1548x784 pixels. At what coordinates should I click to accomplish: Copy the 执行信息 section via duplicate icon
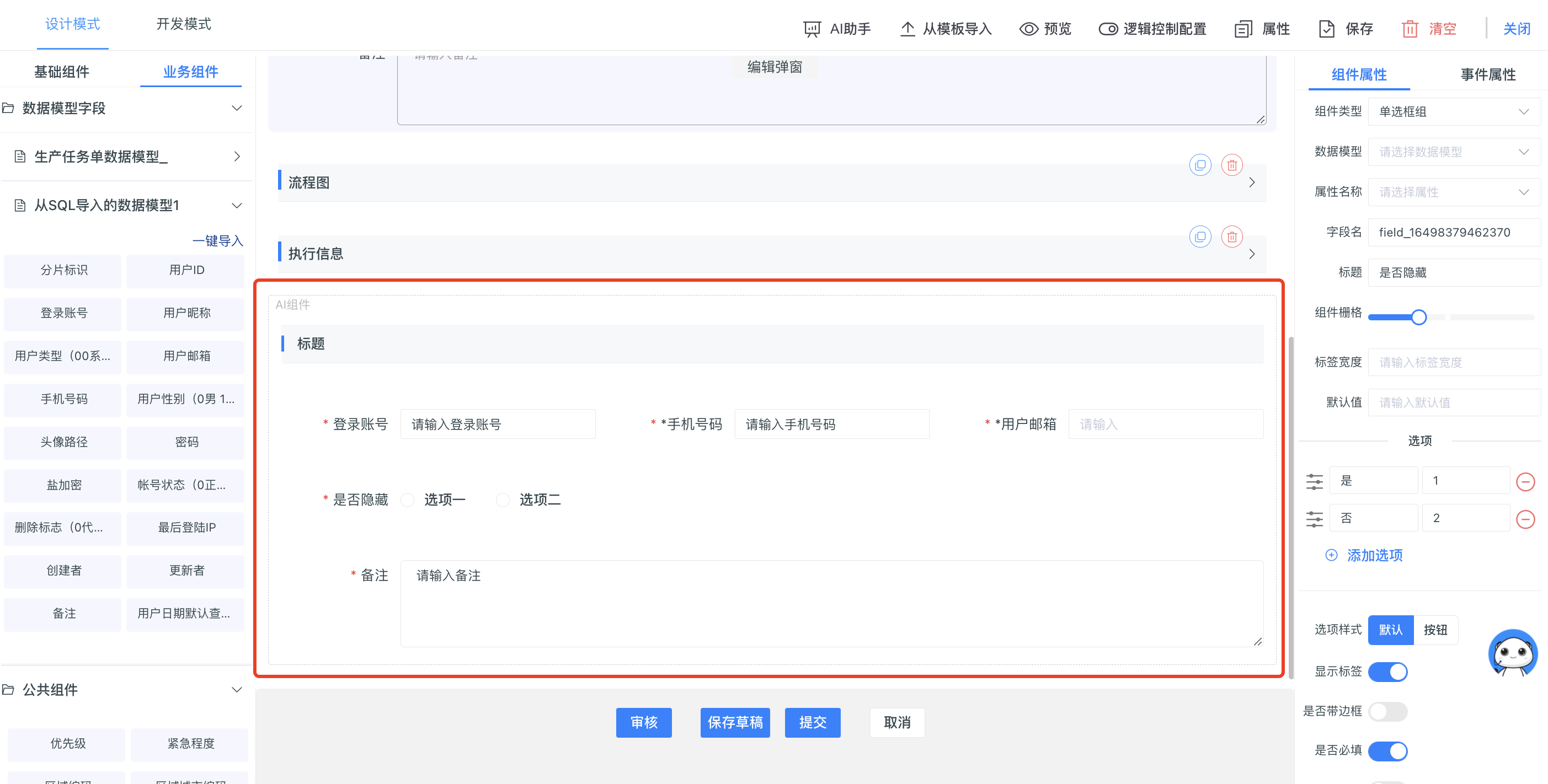[x=1199, y=236]
